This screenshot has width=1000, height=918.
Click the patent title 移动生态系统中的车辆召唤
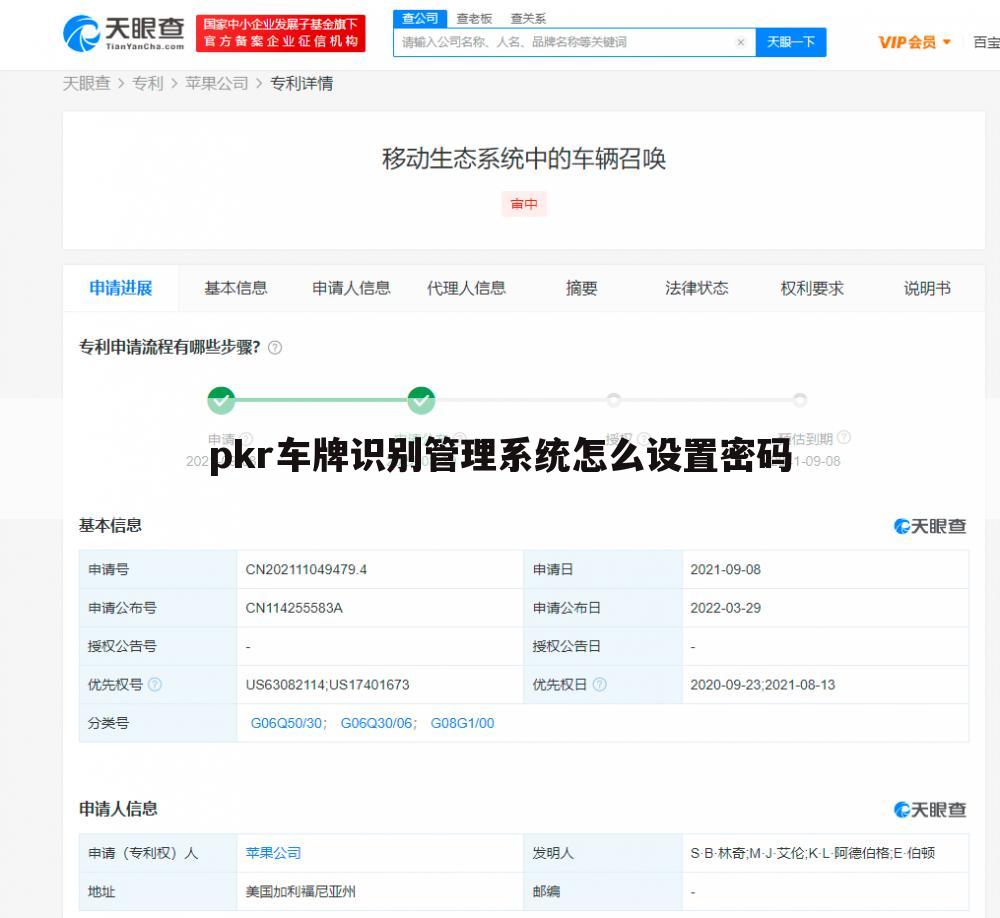524,159
